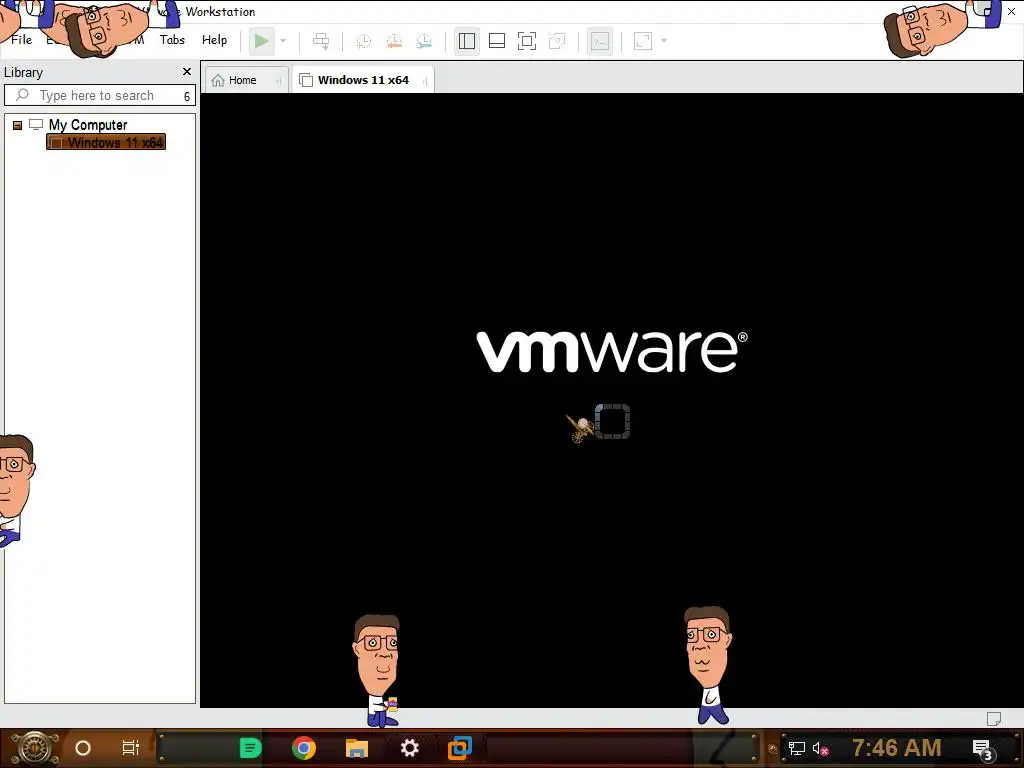Click the 7:46 AM clock
1024x768 pixels.
click(x=897, y=747)
